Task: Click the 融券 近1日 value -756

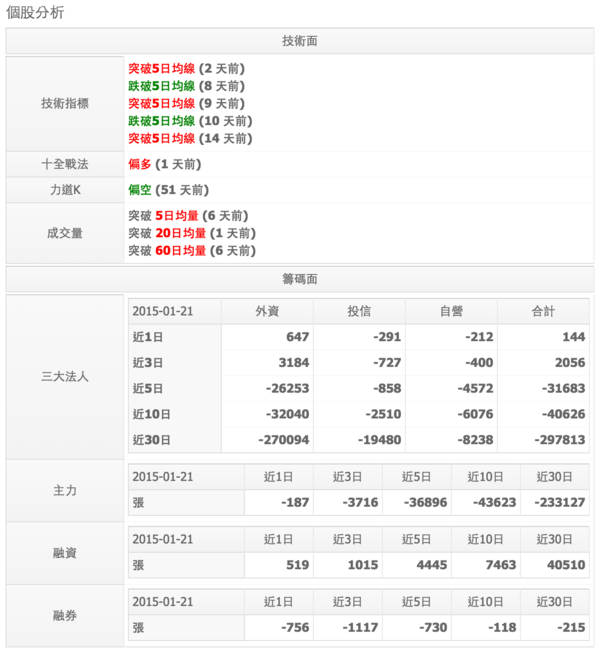Action: click(295, 627)
